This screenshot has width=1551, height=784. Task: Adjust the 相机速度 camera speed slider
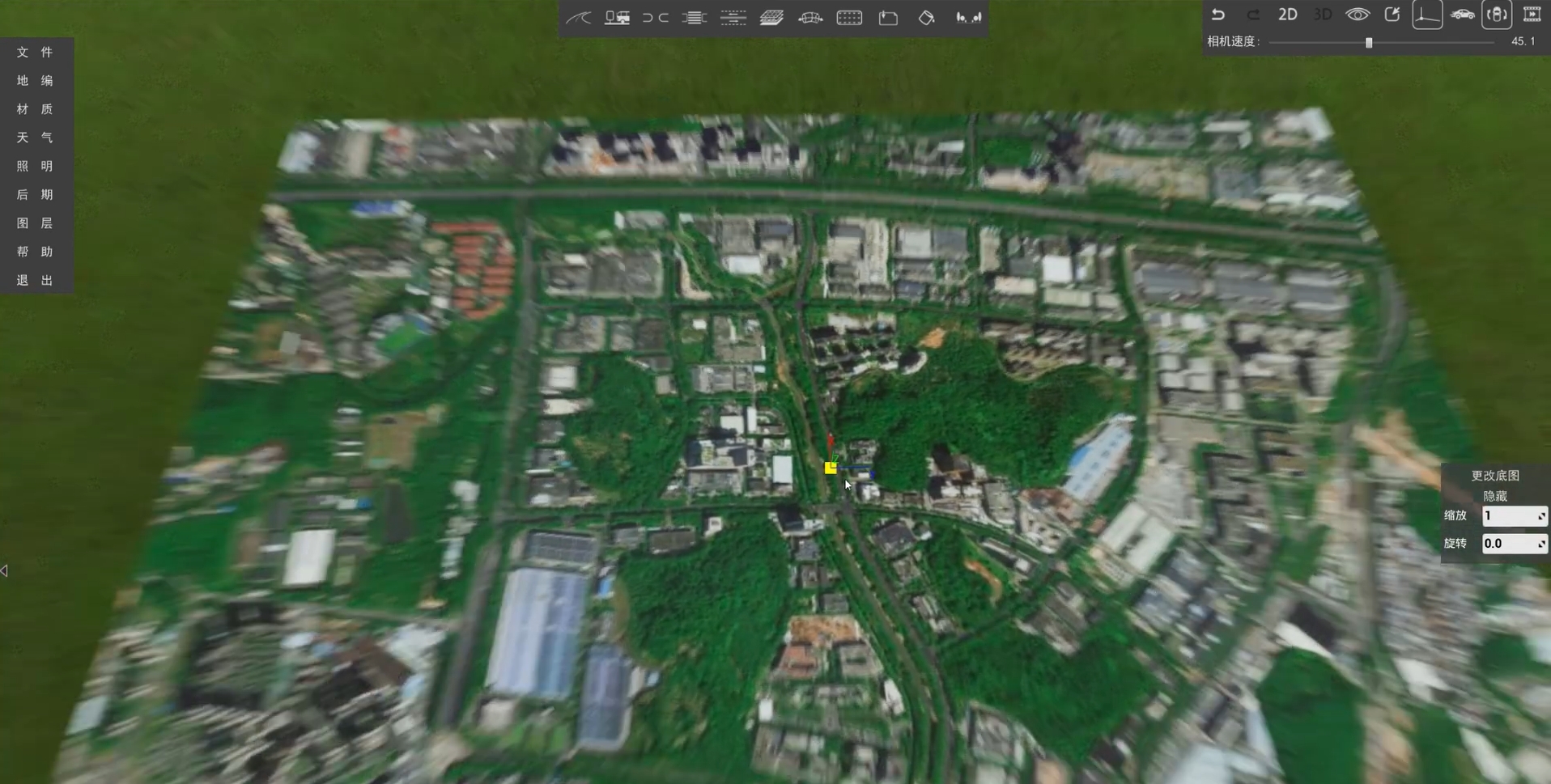pos(1382,42)
